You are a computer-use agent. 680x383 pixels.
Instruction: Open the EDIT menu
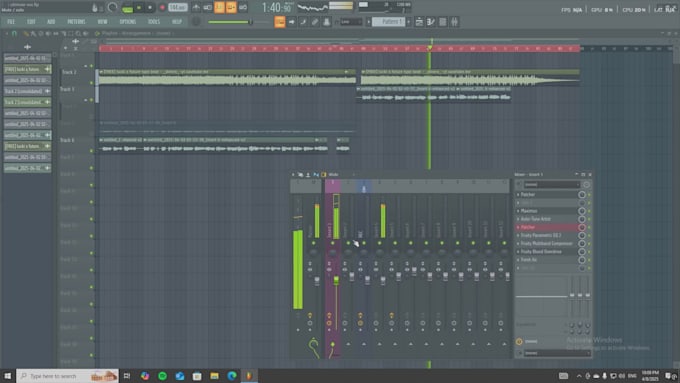pos(31,22)
